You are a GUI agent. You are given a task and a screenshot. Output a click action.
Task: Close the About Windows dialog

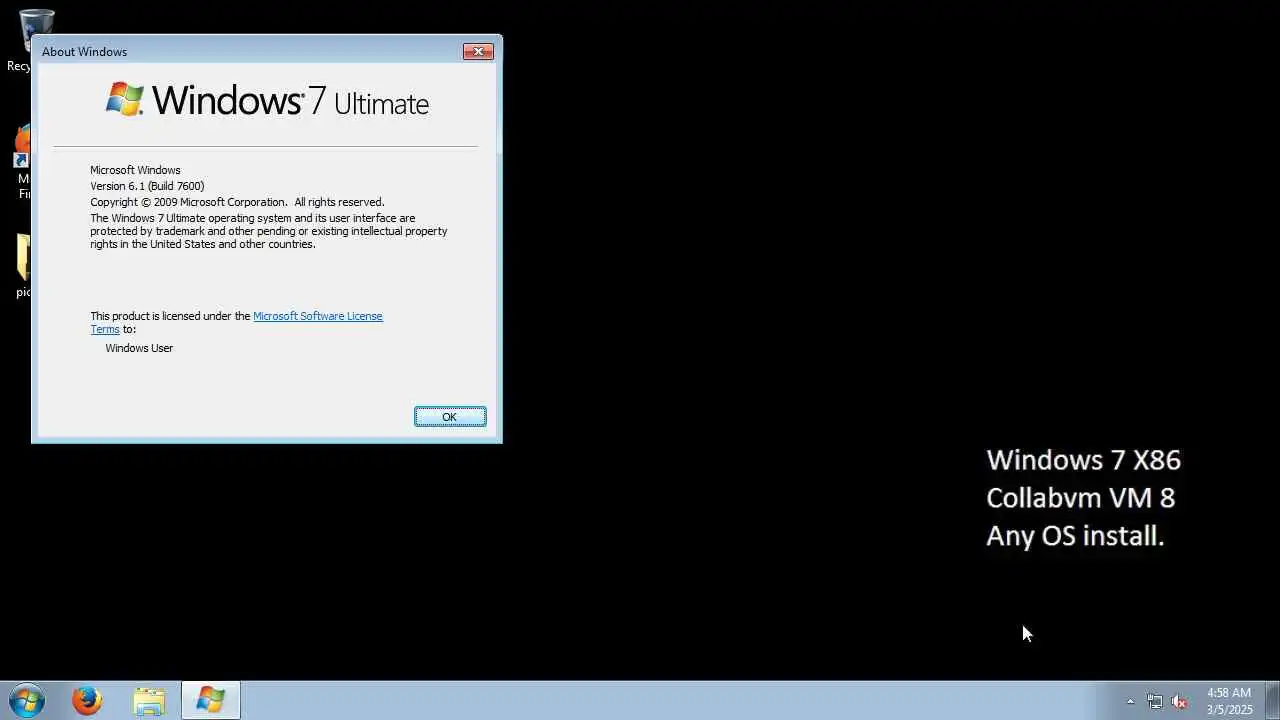click(x=478, y=52)
